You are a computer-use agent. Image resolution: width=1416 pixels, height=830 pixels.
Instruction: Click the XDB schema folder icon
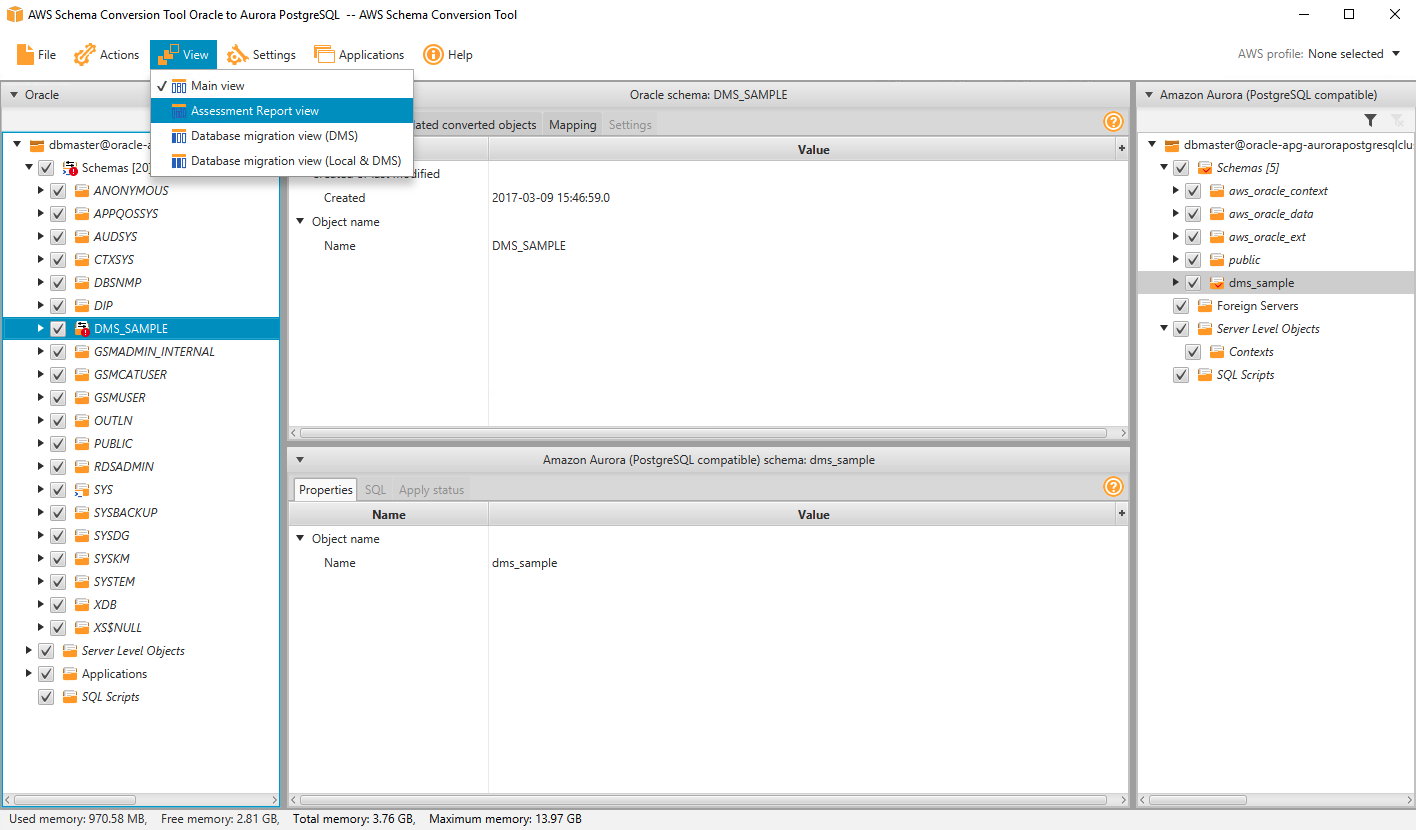pos(83,605)
